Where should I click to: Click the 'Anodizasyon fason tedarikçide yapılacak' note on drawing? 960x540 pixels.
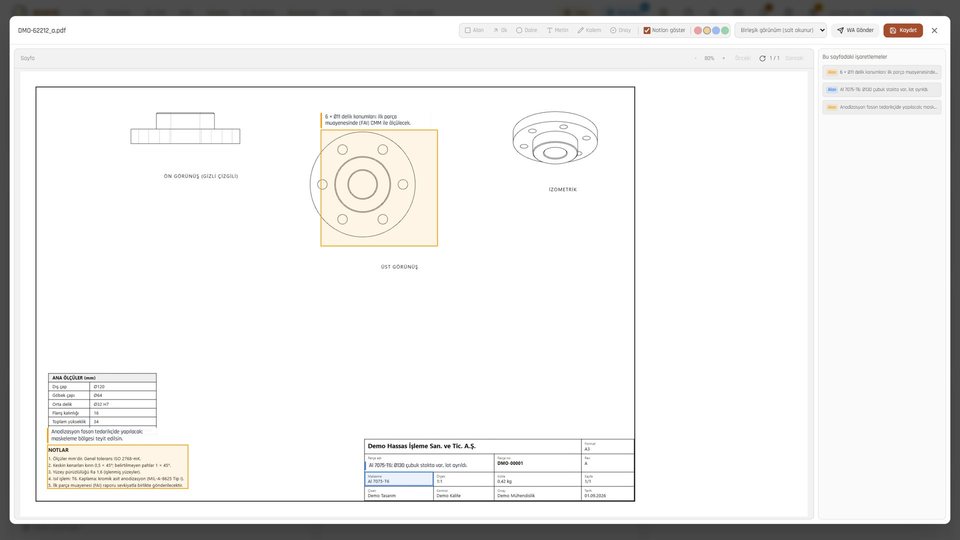(x=97, y=435)
